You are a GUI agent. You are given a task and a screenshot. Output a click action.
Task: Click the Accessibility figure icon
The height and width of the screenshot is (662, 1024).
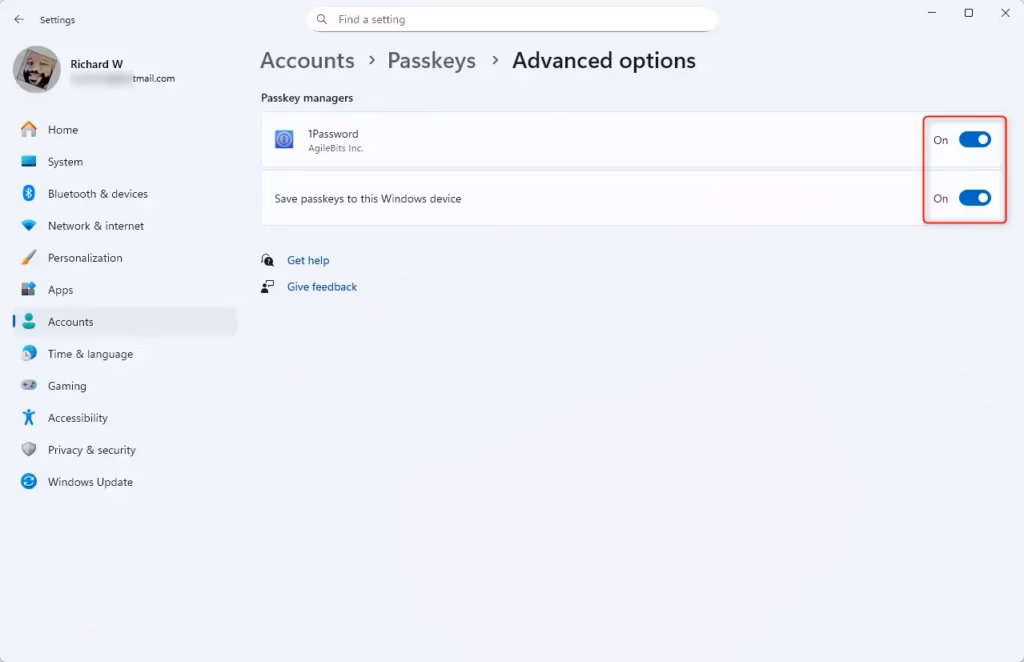[x=29, y=418]
